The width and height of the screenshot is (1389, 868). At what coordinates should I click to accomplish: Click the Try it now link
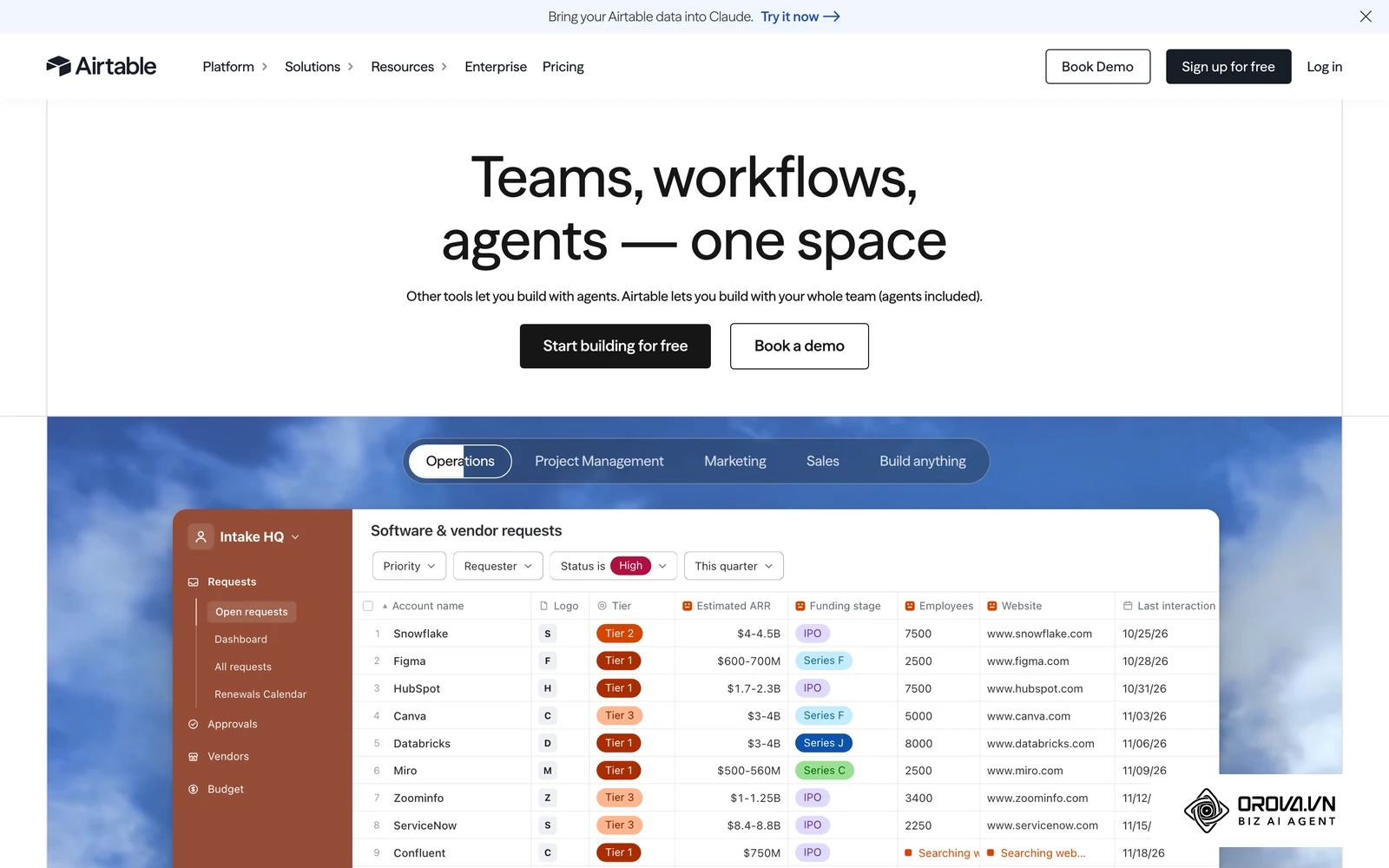tap(800, 16)
